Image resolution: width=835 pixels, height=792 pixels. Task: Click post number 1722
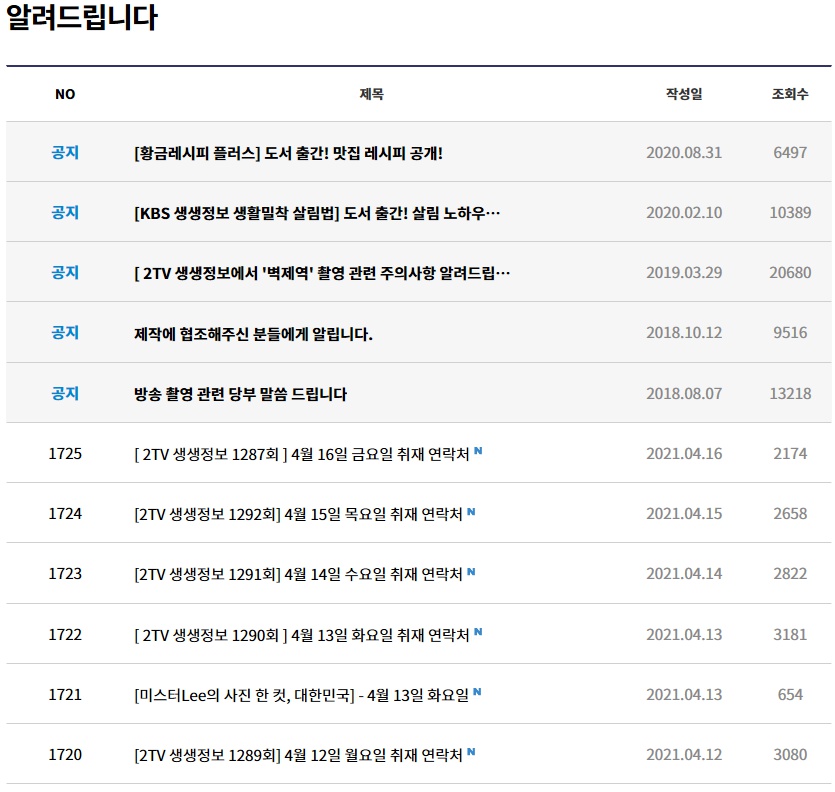click(65, 635)
